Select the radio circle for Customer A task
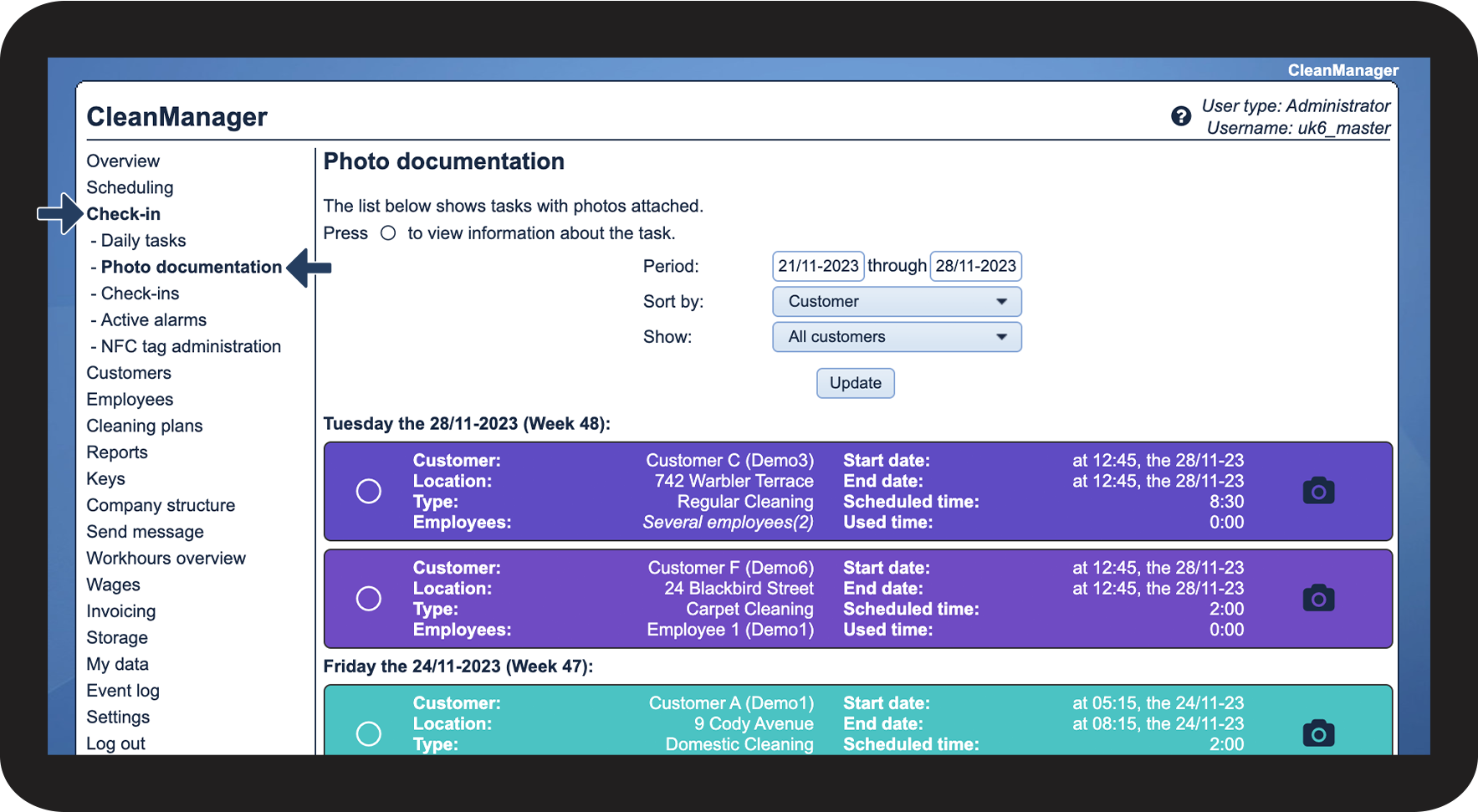The image size is (1478, 812). point(369,733)
